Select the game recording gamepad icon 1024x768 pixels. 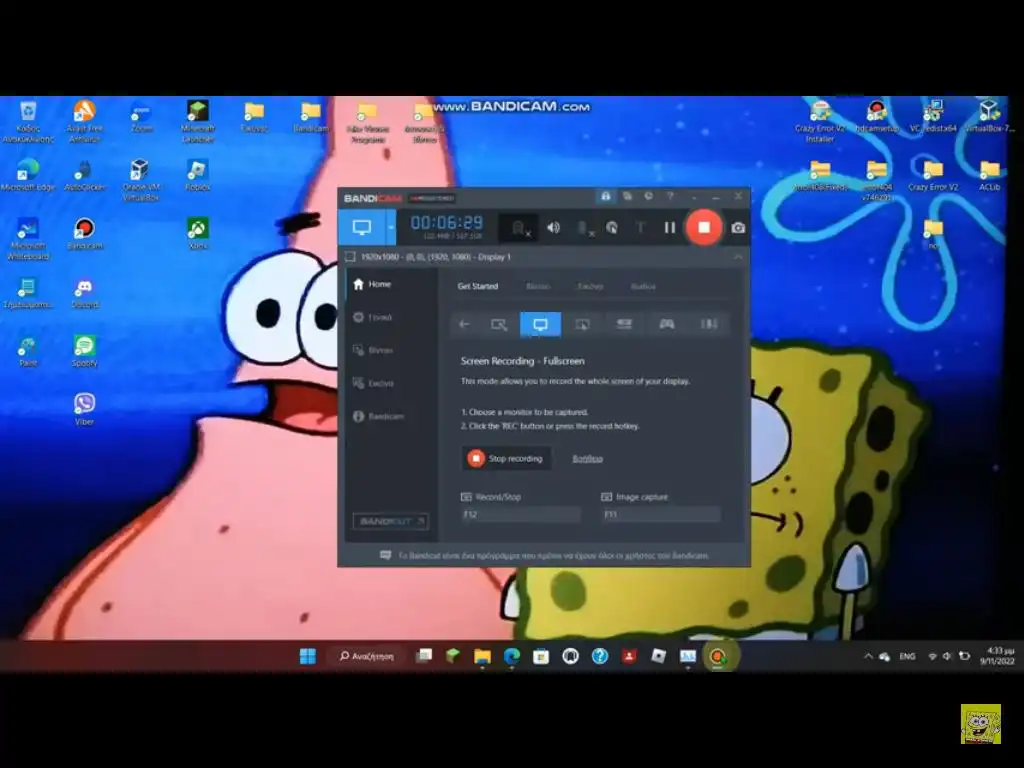[x=666, y=324]
